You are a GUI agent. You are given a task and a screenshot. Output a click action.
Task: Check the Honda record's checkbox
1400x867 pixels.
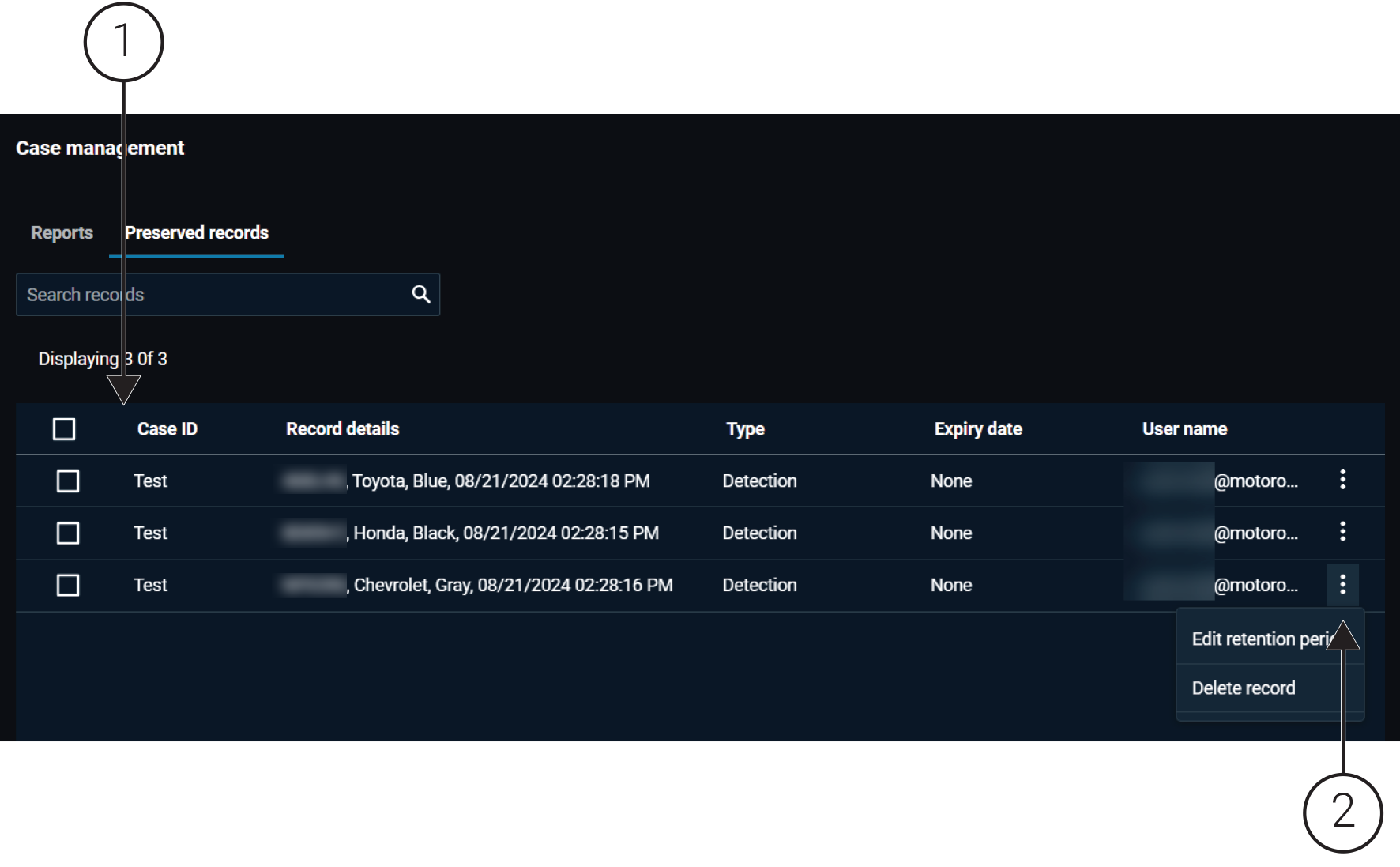coord(68,533)
